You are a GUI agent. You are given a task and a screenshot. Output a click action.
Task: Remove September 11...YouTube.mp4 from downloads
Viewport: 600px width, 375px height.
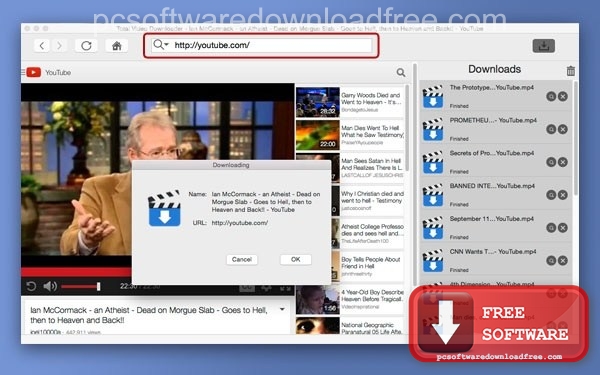click(x=562, y=228)
